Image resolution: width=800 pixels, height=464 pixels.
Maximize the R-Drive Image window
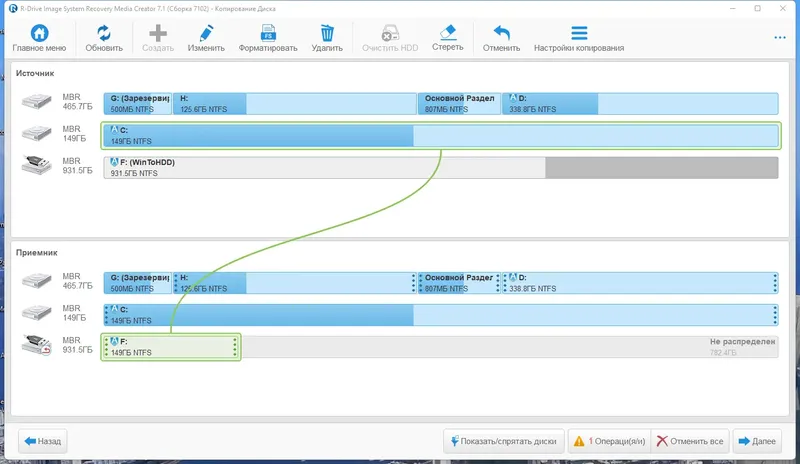758,8
